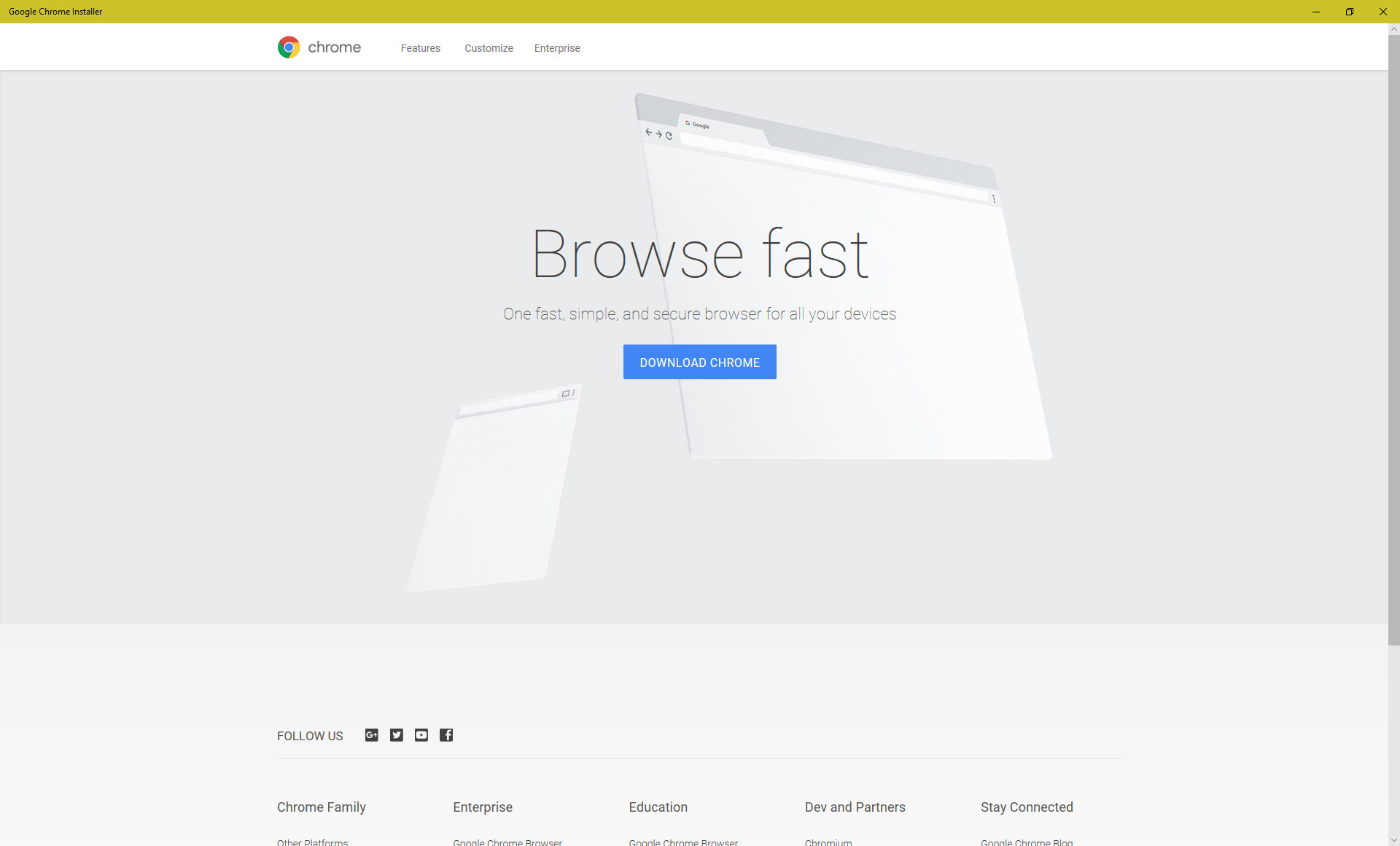
Task: Click the DOWNLOAD CHROME button
Action: click(699, 362)
